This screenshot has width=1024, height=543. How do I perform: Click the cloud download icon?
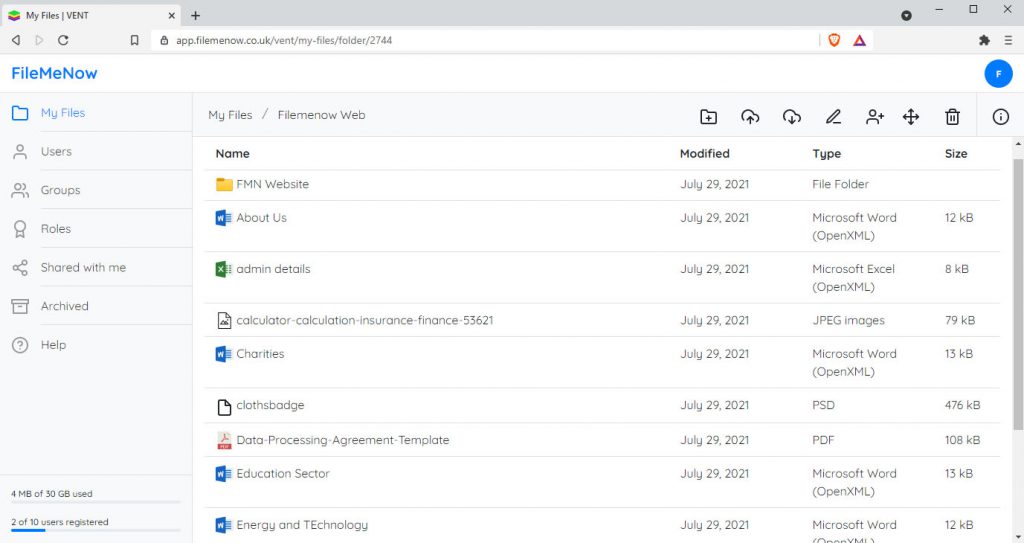792,117
